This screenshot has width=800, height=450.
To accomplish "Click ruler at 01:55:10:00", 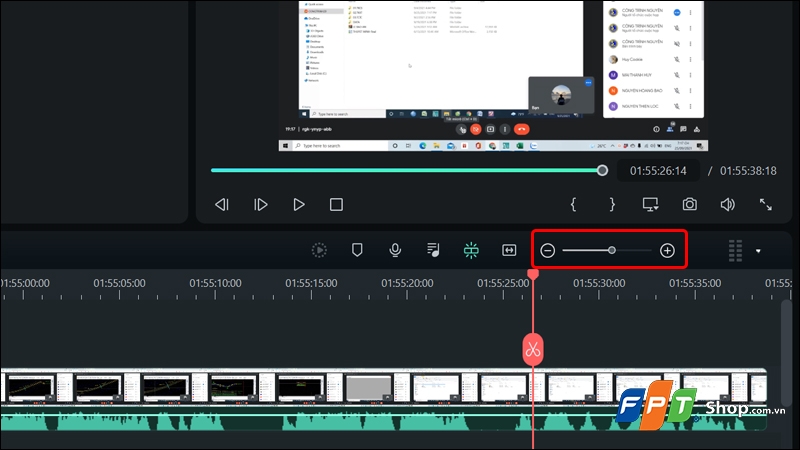I will pos(215,283).
